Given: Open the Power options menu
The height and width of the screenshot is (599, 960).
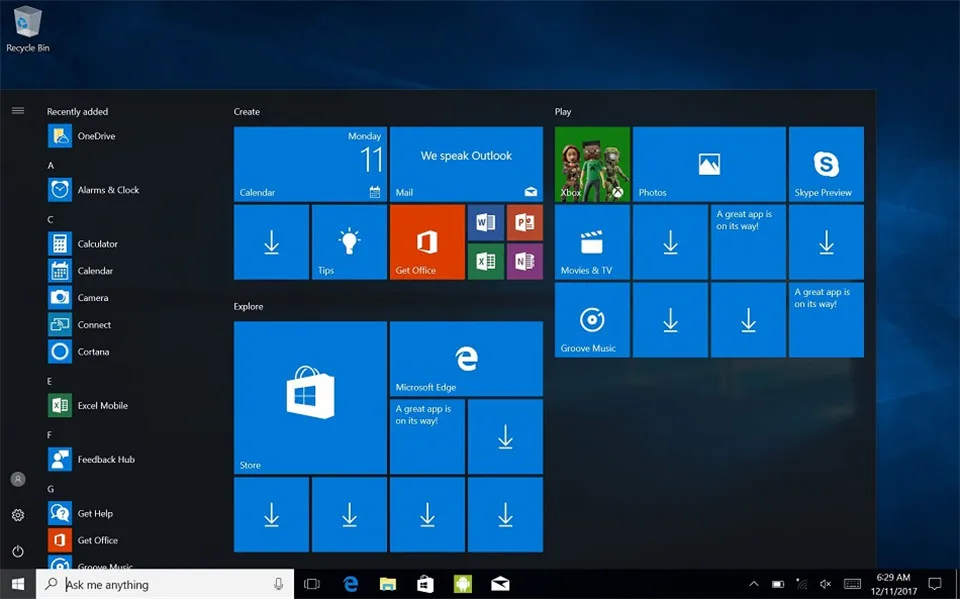Looking at the screenshot, I should (18, 551).
